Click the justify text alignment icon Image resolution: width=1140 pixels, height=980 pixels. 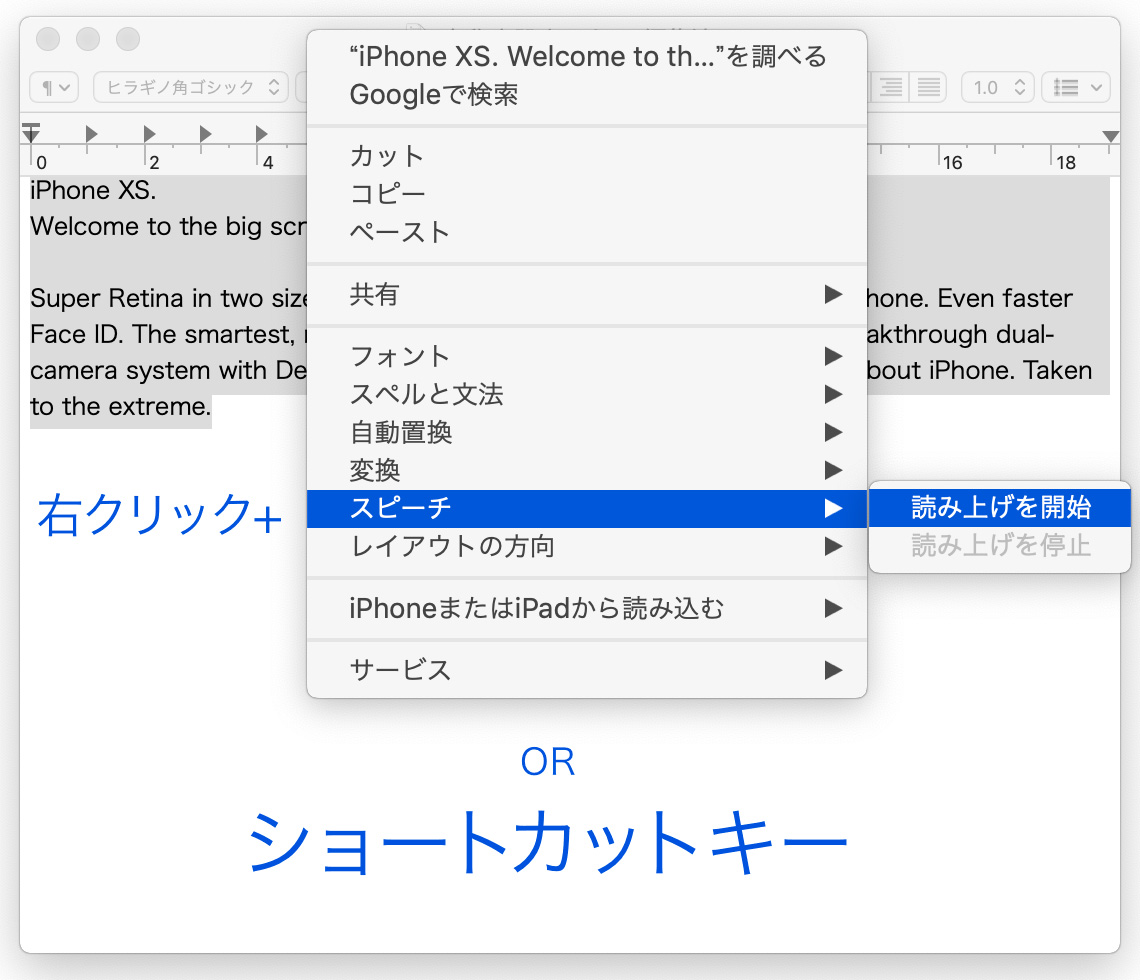coord(928,88)
